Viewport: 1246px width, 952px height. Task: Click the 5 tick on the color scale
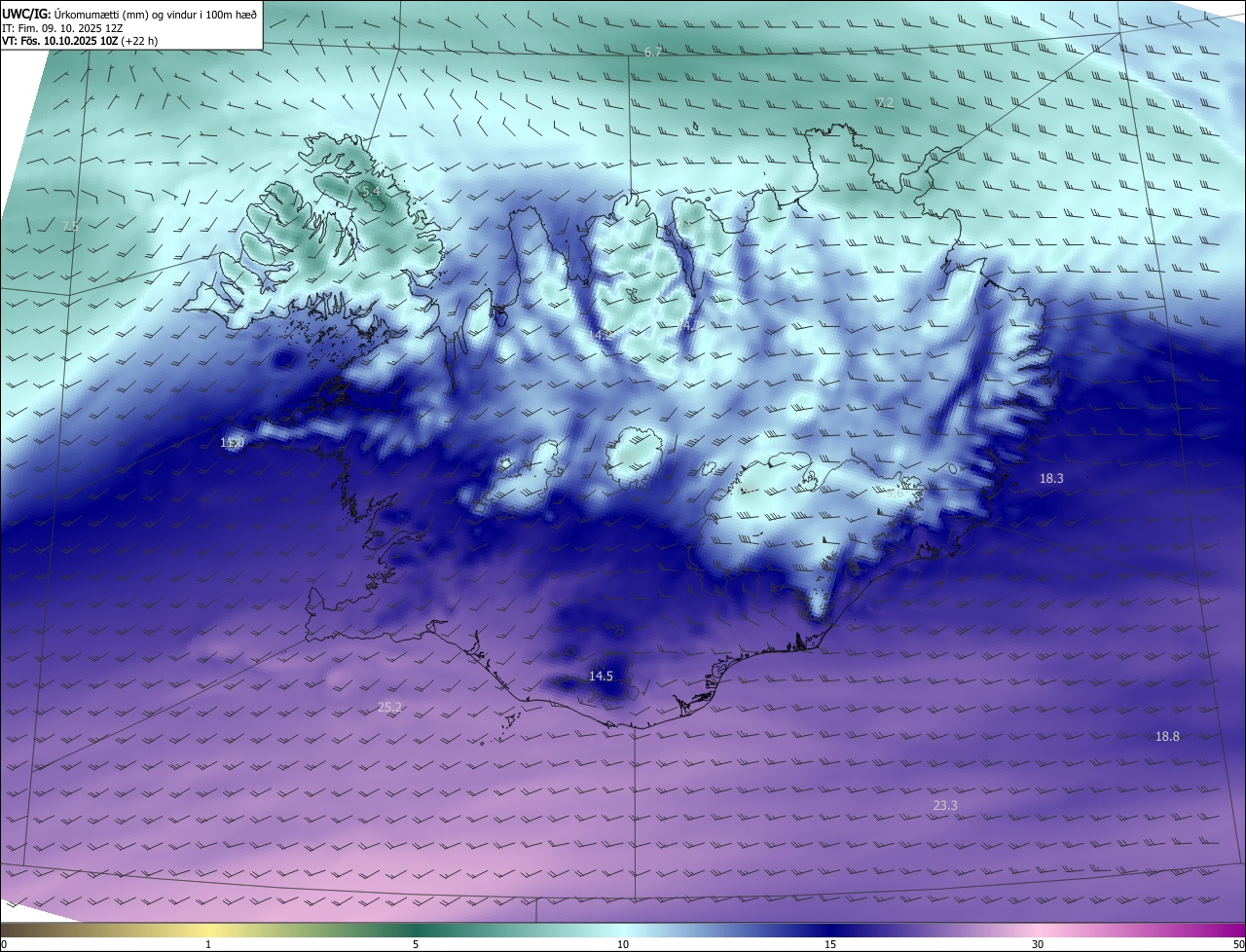416,944
